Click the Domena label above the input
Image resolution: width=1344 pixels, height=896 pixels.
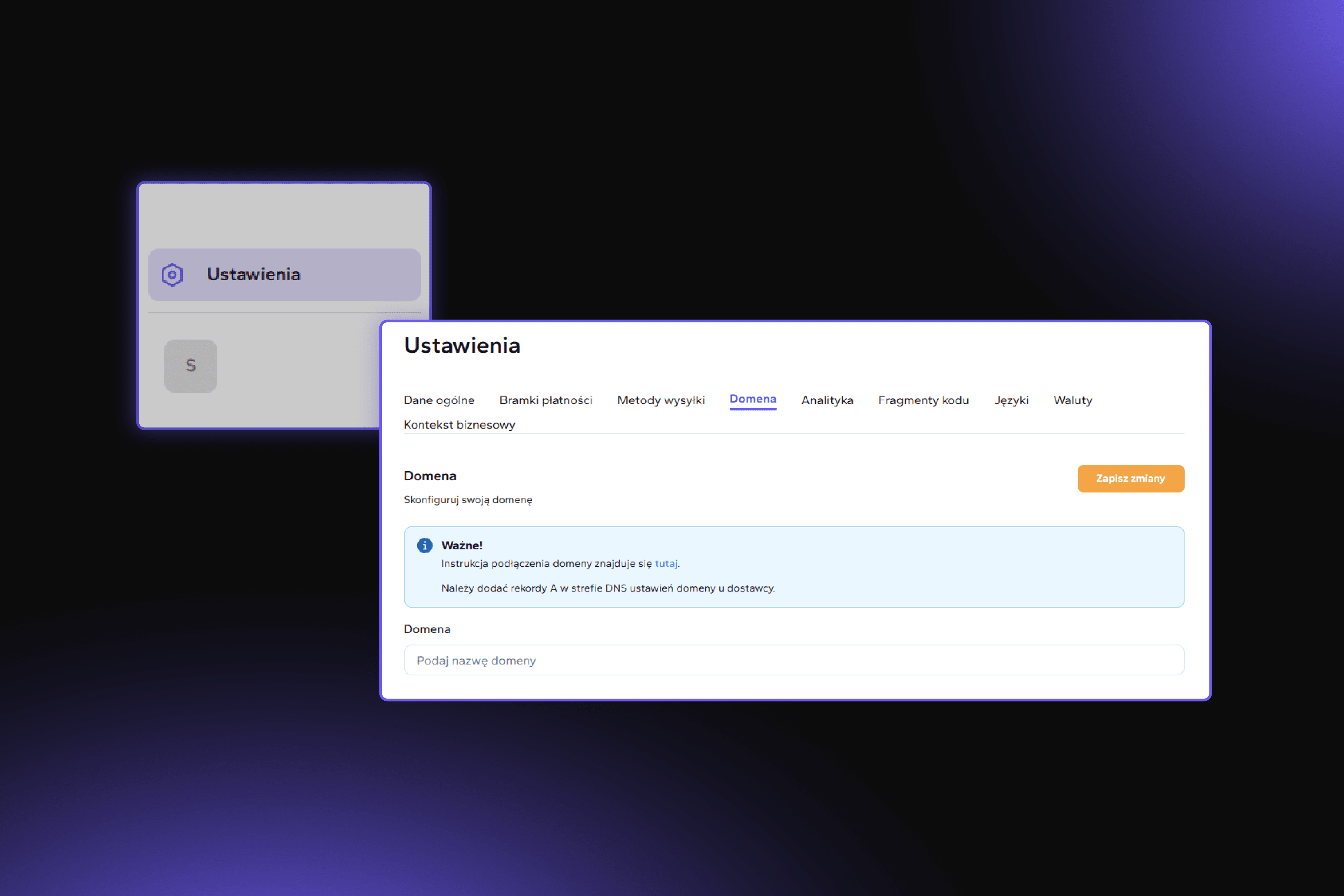427,629
